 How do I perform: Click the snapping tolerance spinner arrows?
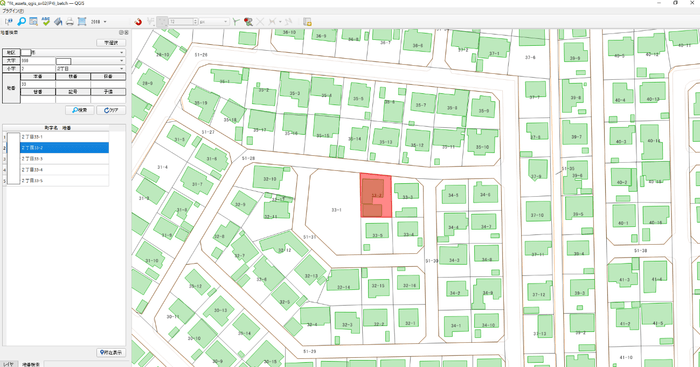point(195,21)
